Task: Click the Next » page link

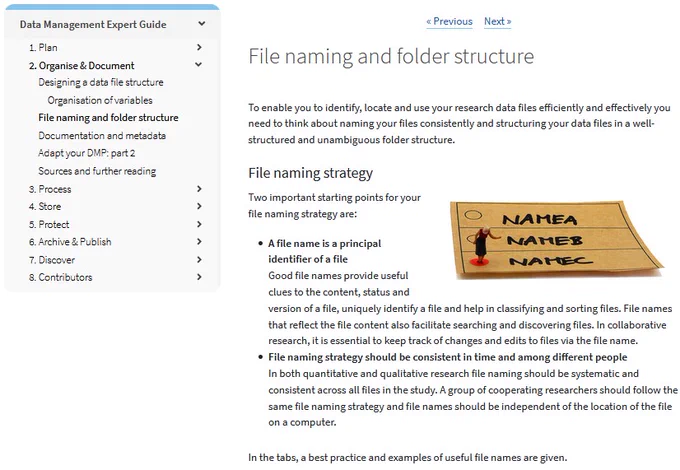Action: (497, 21)
